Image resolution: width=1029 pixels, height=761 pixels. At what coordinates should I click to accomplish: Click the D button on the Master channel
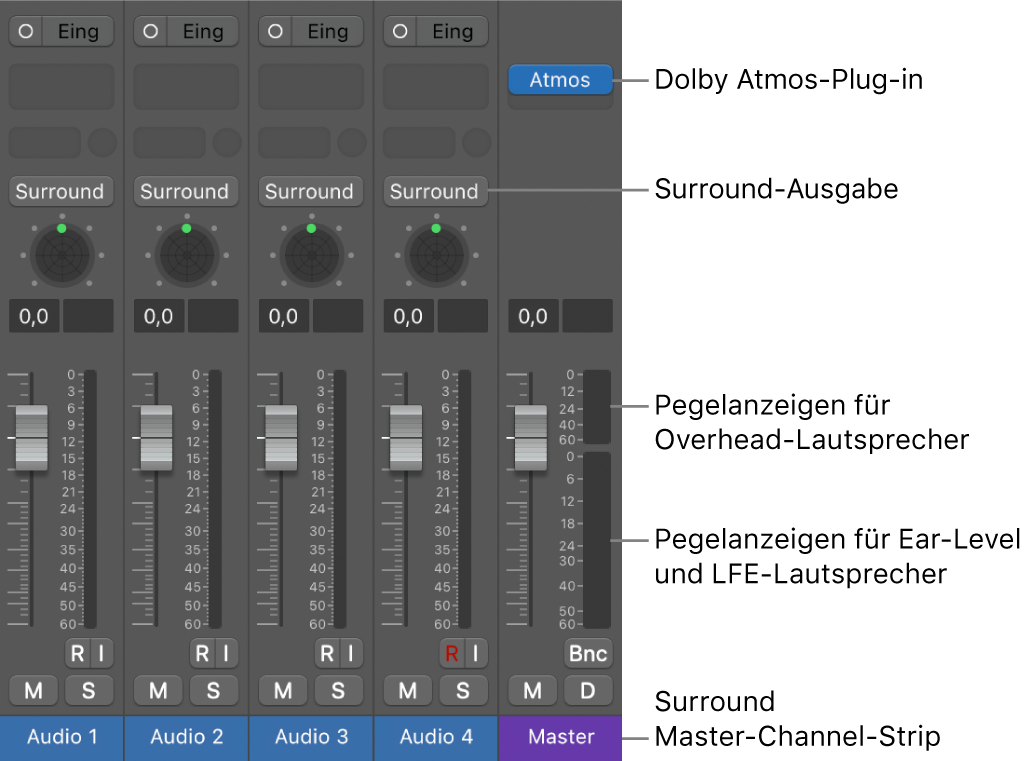pos(588,690)
